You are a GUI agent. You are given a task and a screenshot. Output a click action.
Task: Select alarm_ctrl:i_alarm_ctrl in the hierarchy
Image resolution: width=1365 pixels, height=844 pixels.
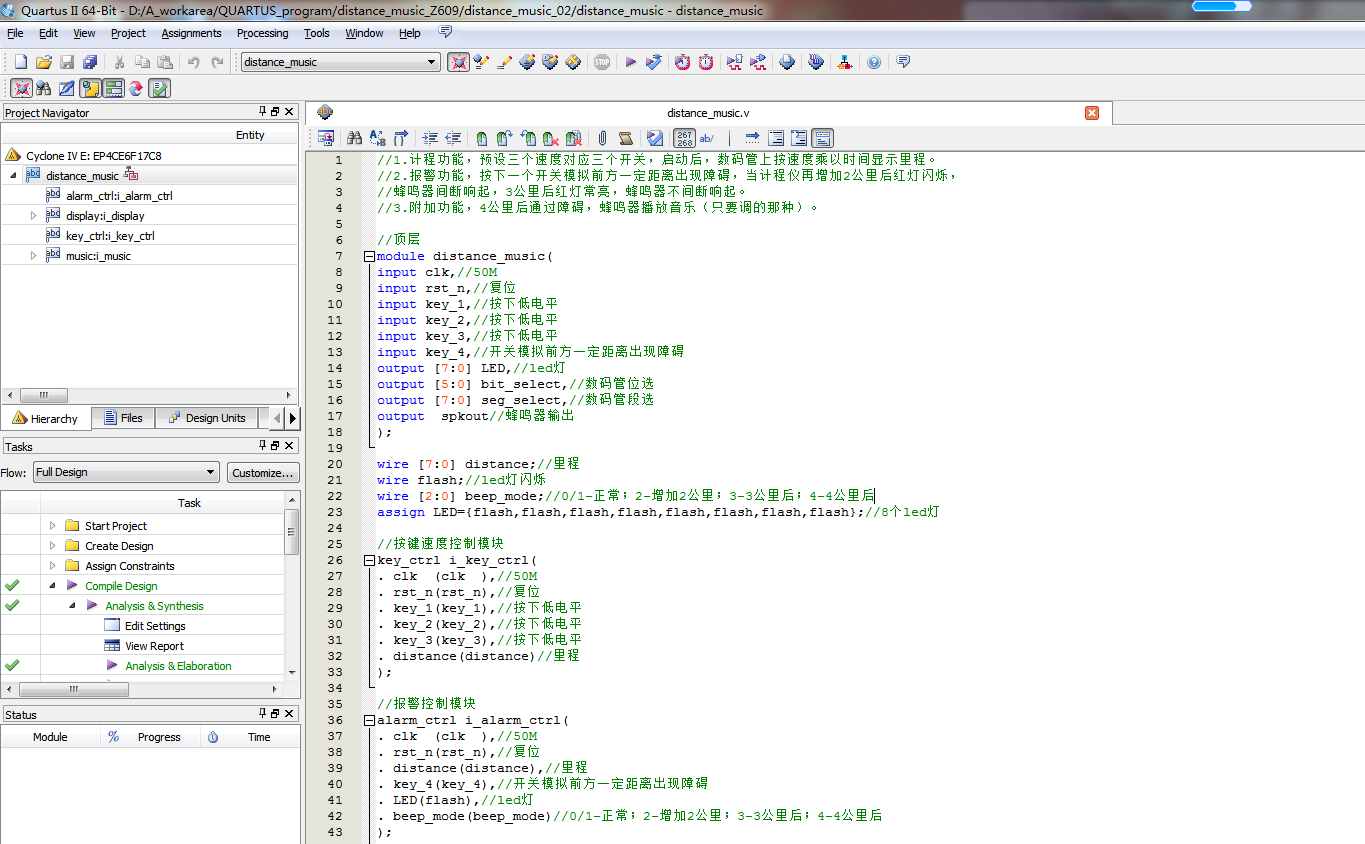click(119, 196)
